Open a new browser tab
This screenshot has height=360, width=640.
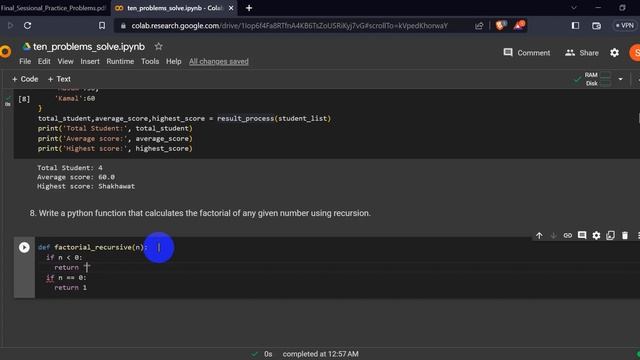(x=249, y=8)
